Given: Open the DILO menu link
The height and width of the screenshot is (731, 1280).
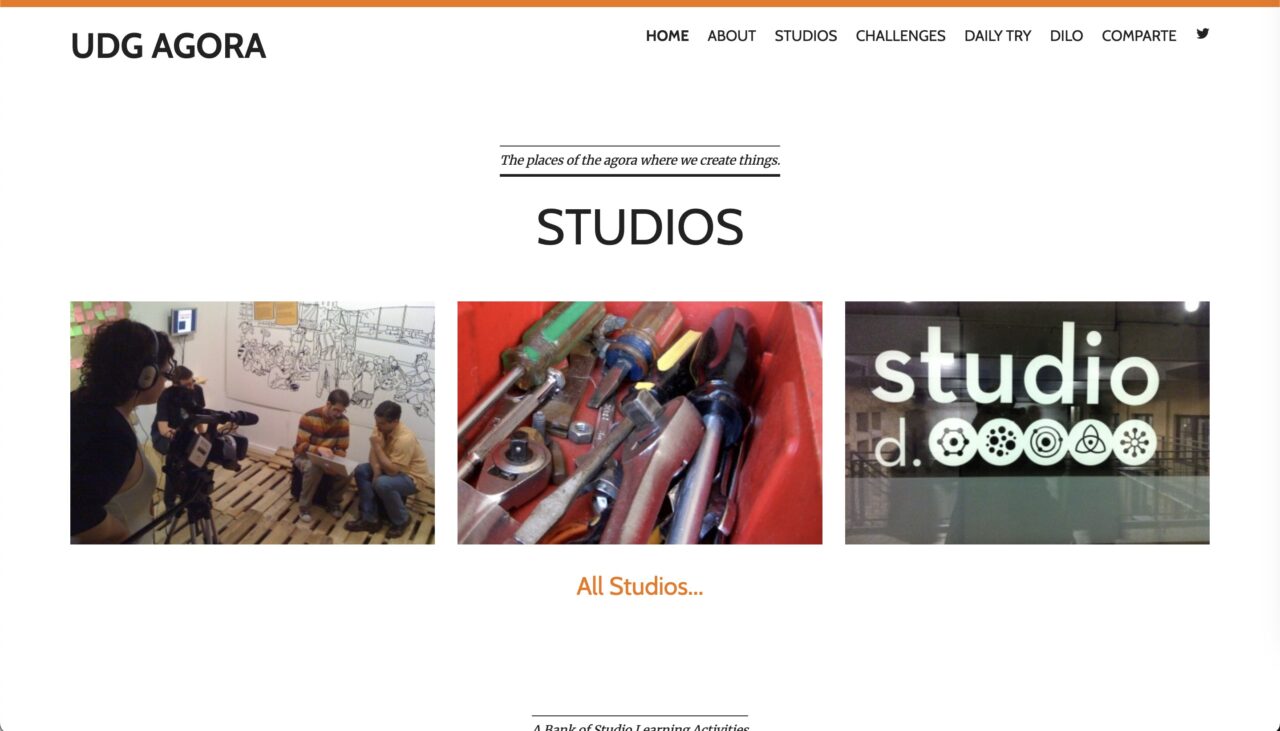Looking at the screenshot, I should click(1066, 36).
